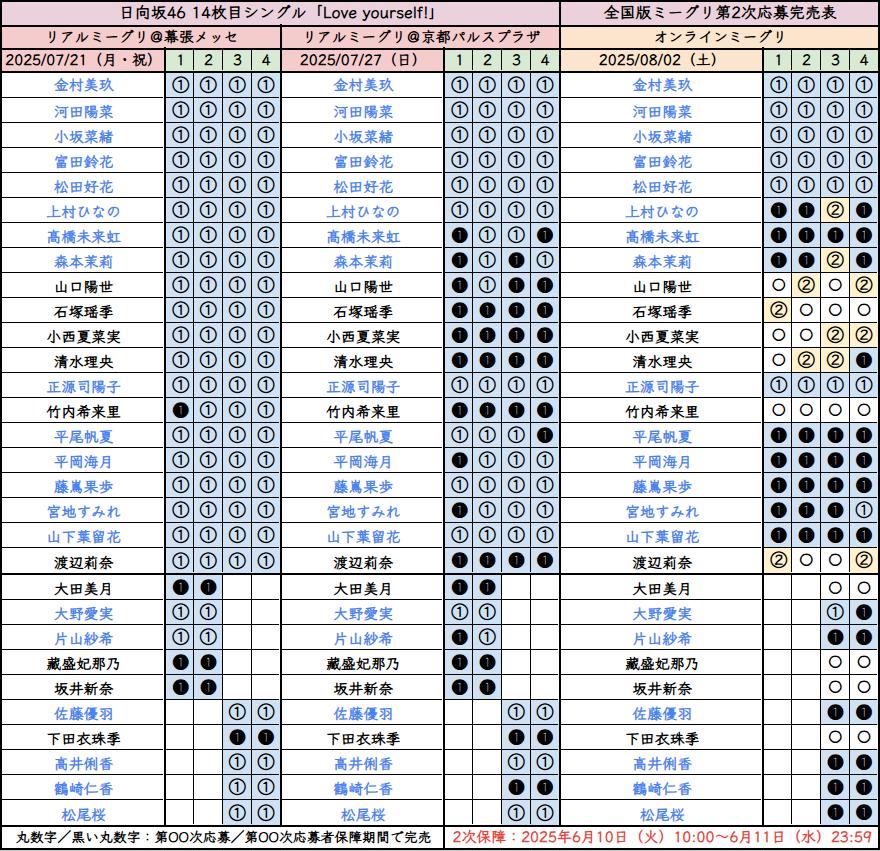Viewport: 880px width, 851px height.
Task: Click 松尾桜 in the オンラインミーグリ list
Action: point(662,814)
